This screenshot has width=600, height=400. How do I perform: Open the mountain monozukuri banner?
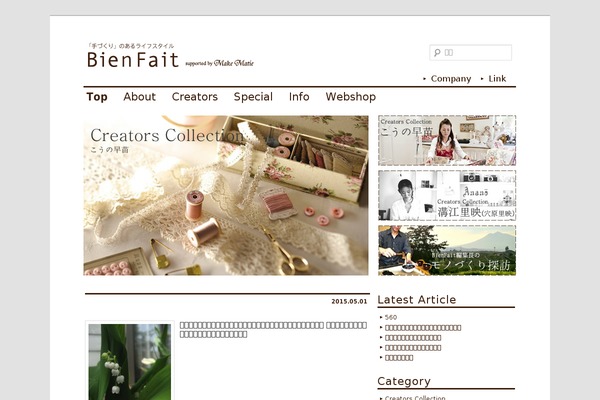(x=447, y=250)
